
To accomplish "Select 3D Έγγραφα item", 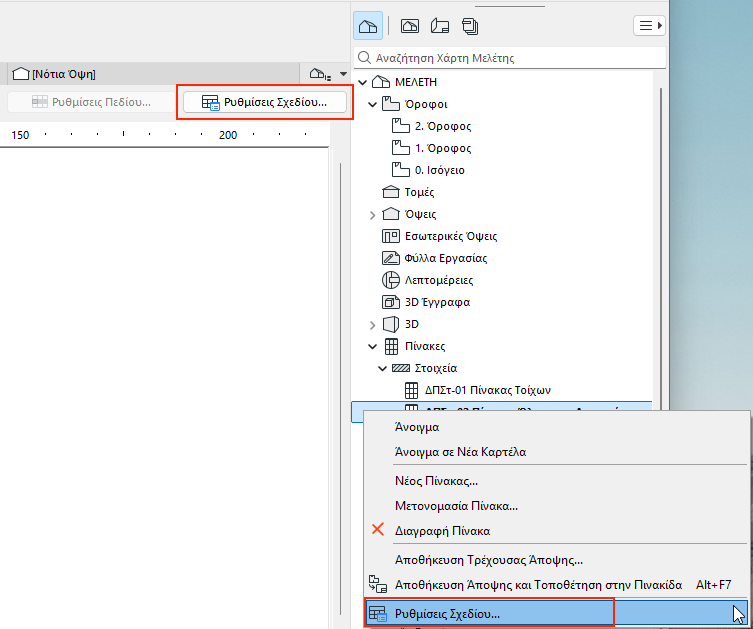I will (437, 302).
